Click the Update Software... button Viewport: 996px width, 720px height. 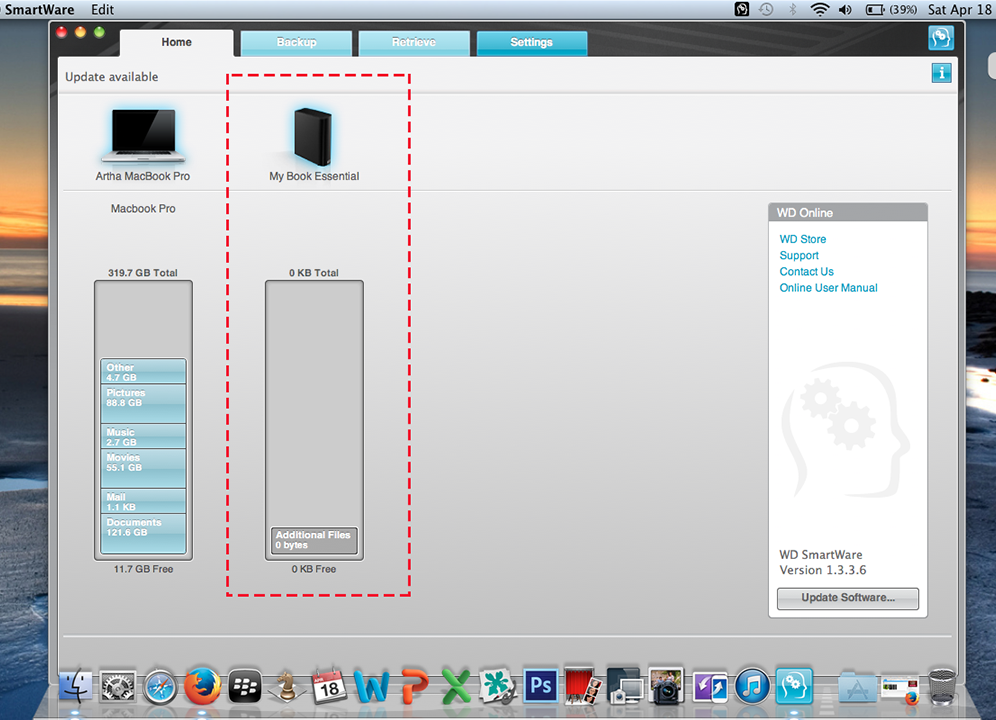(847, 598)
